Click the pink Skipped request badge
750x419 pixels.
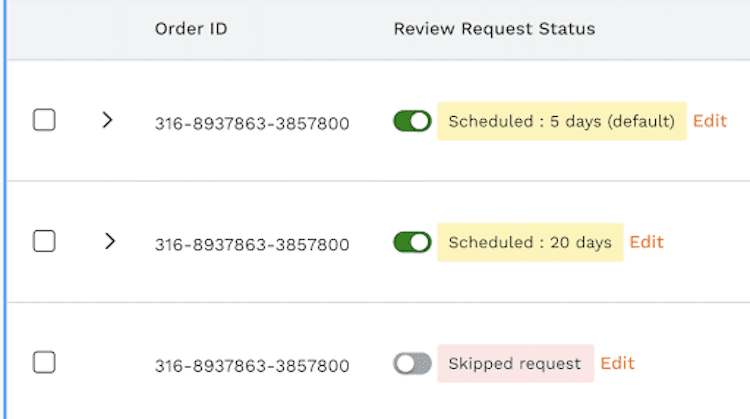pos(514,363)
